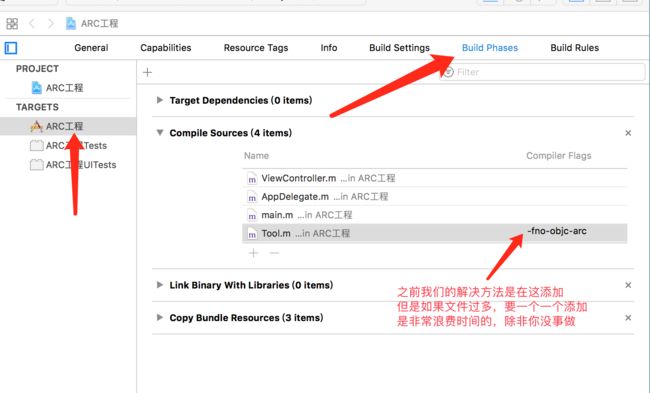Click the Filter search field

point(542,72)
